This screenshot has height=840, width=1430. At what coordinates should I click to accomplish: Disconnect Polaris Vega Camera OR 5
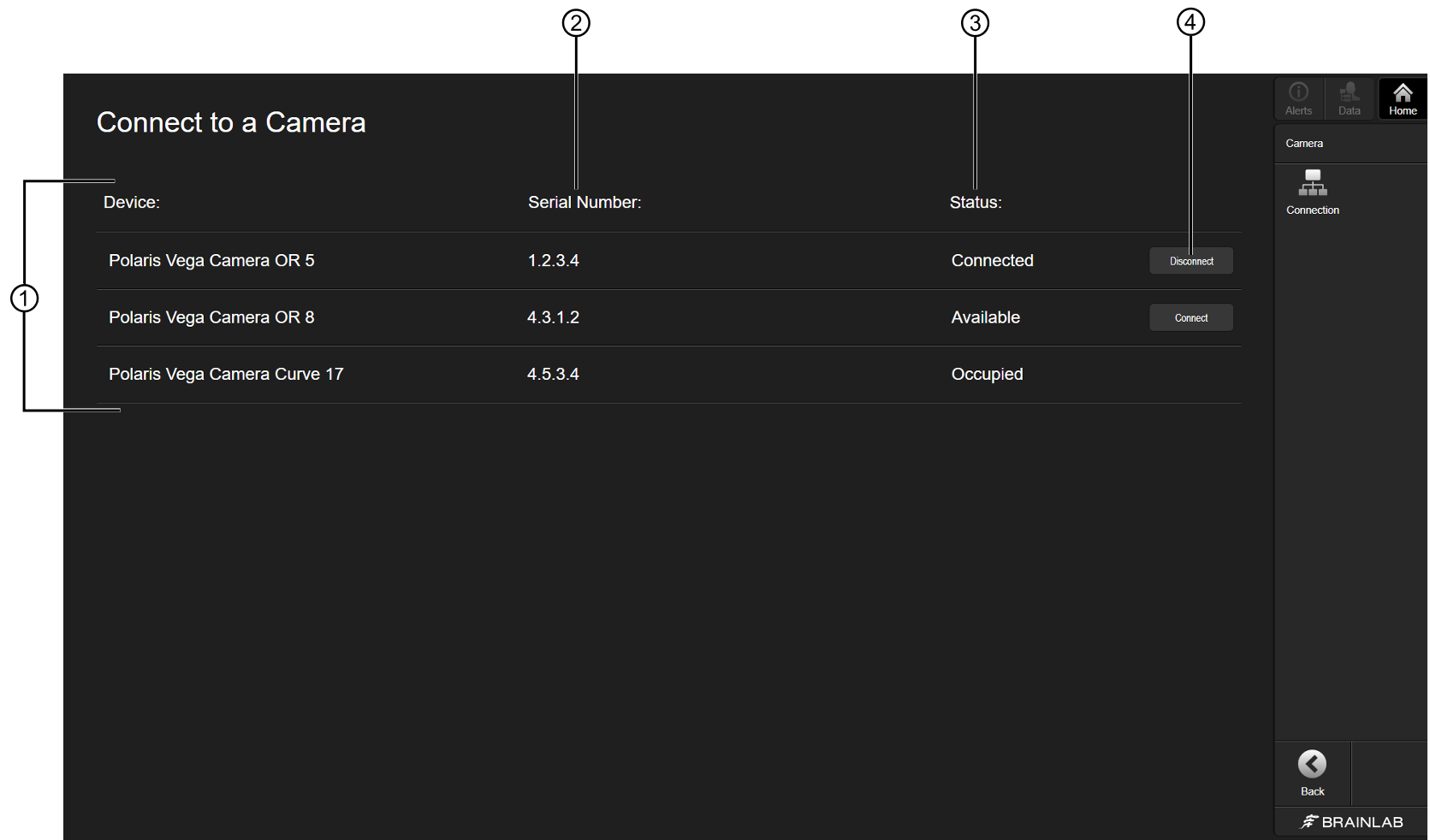click(x=1191, y=261)
